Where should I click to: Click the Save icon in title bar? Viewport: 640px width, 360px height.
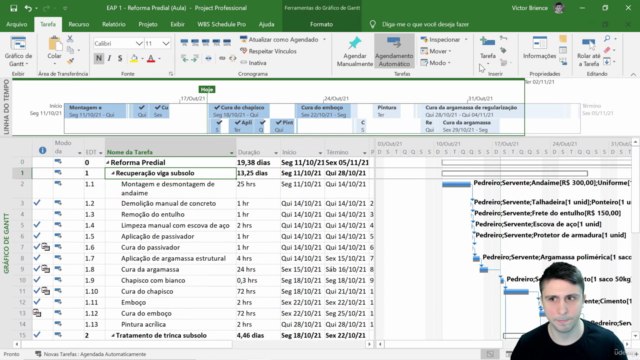13,8
